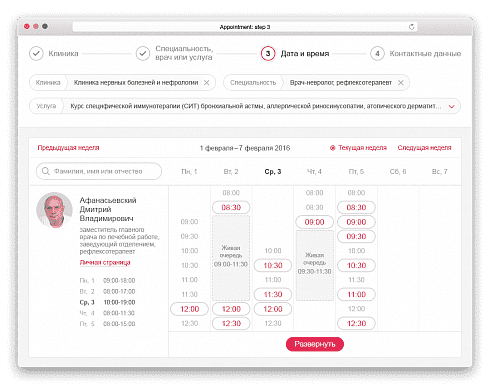Book Tuesday 08:30 slot
490x385 pixels.
(x=231, y=207)
